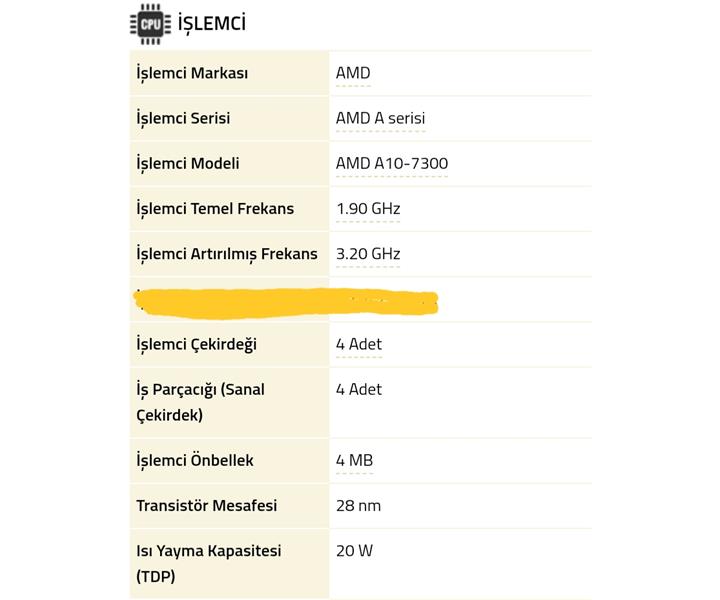The image size is (720, 600).
Task: Open the AMD brand link
Action: pyautogui.click(x=353, y=73)
